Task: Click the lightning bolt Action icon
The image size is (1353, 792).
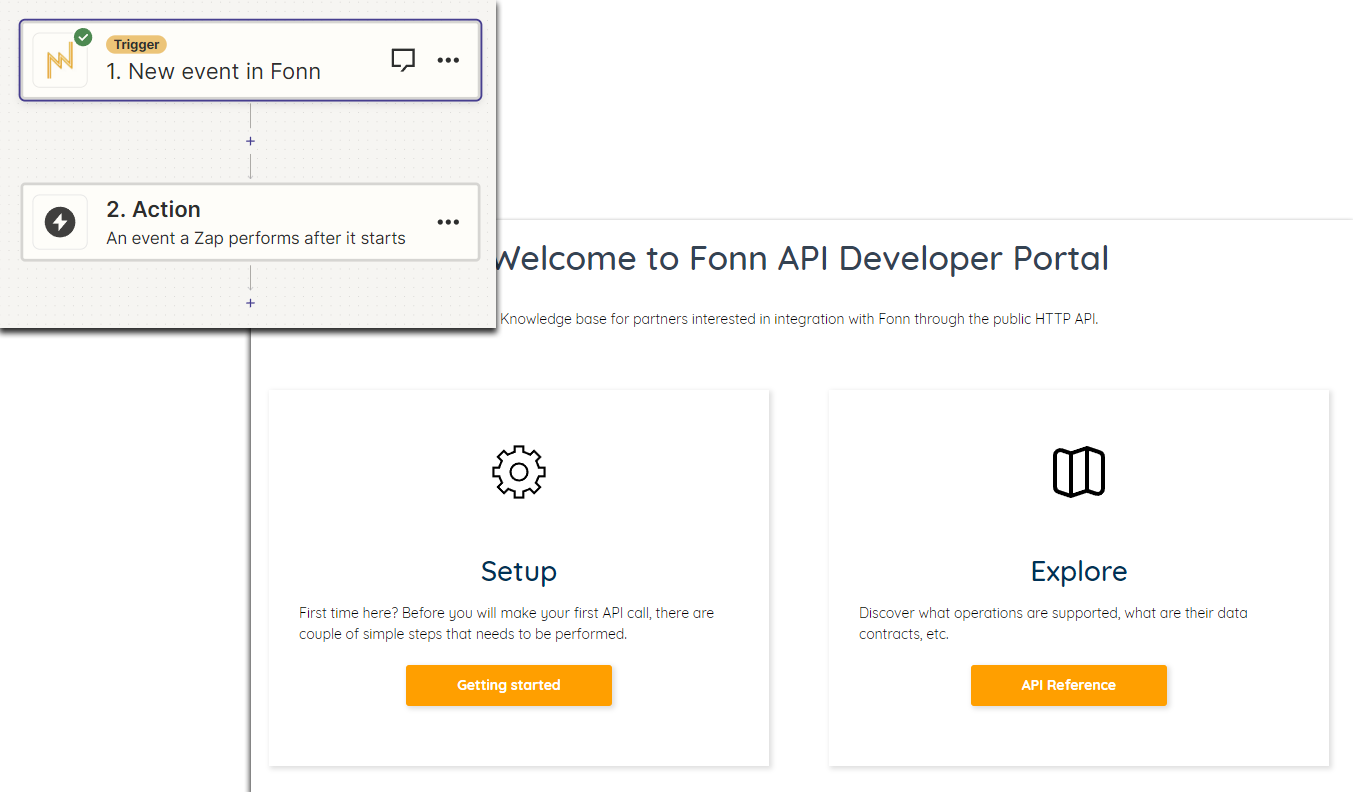Action: point(60,222)
